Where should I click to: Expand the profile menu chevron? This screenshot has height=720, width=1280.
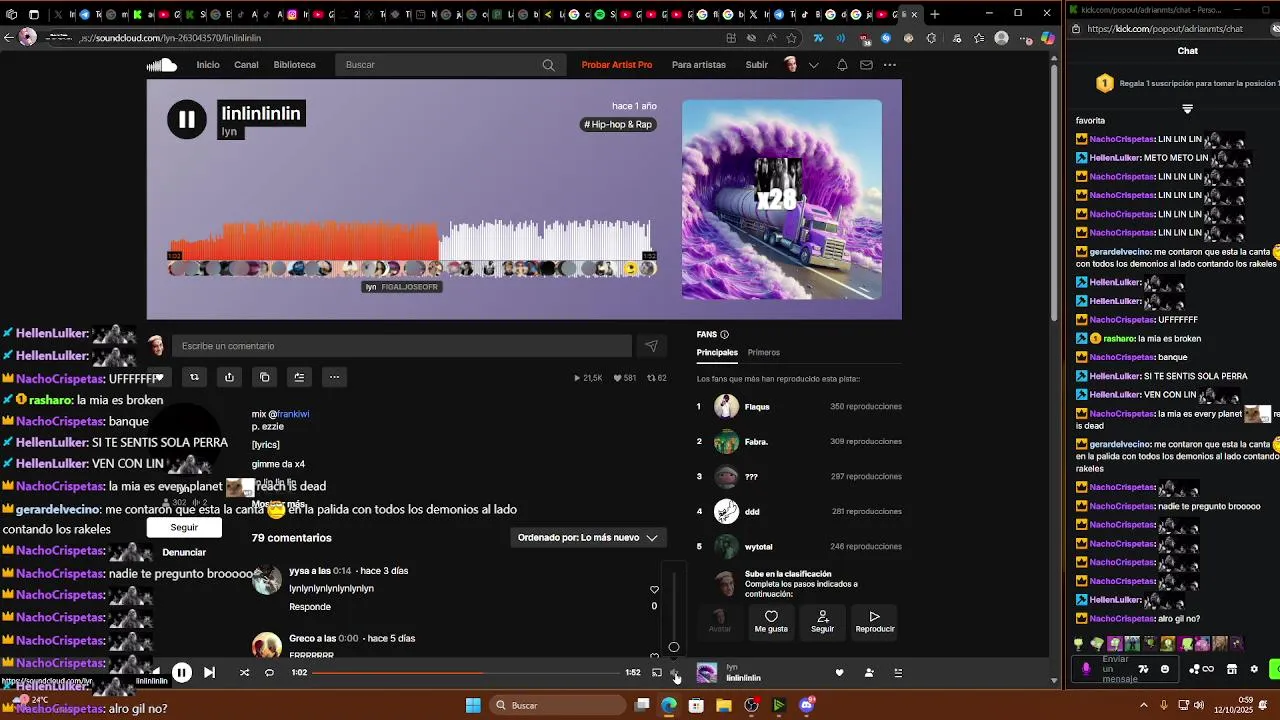click(813, 65)
